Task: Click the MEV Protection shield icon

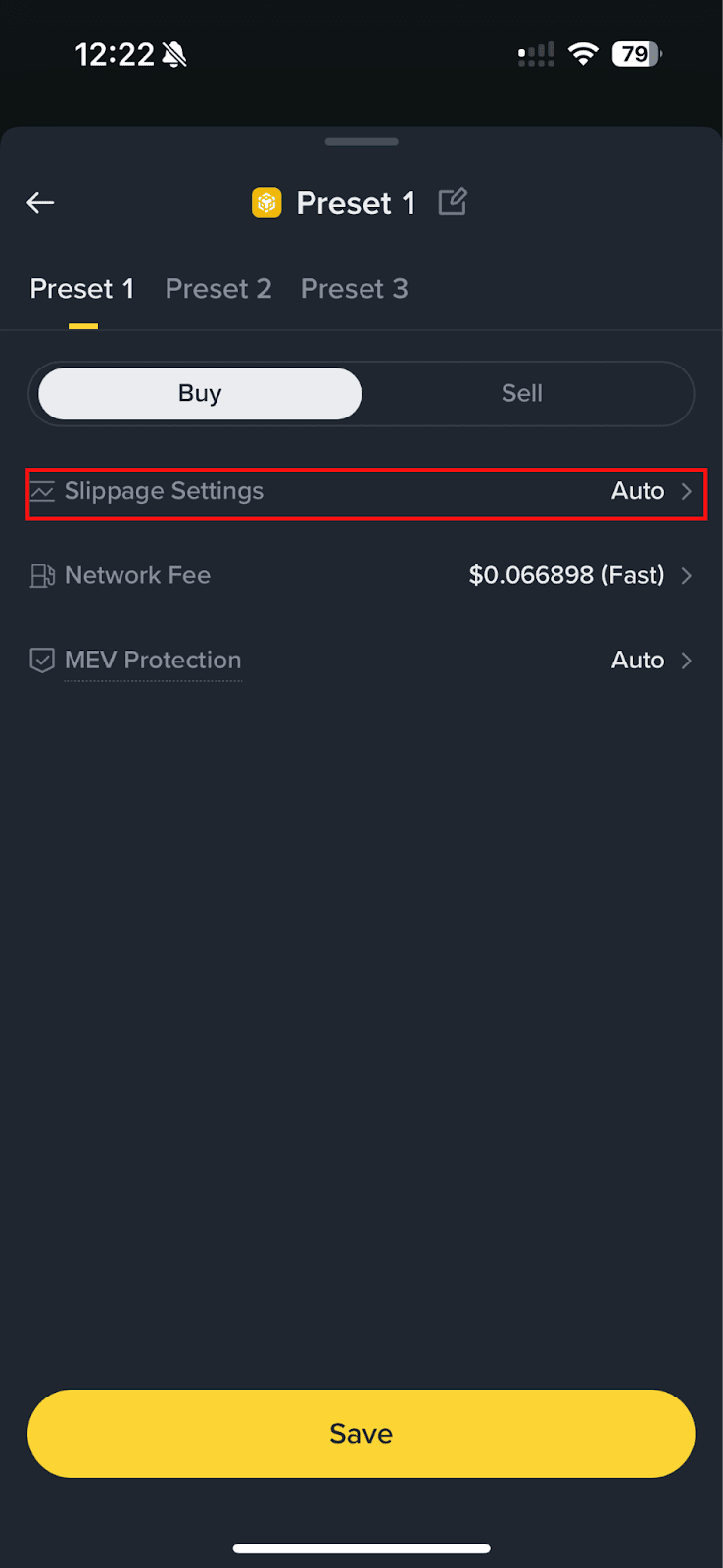Action: 41,660
